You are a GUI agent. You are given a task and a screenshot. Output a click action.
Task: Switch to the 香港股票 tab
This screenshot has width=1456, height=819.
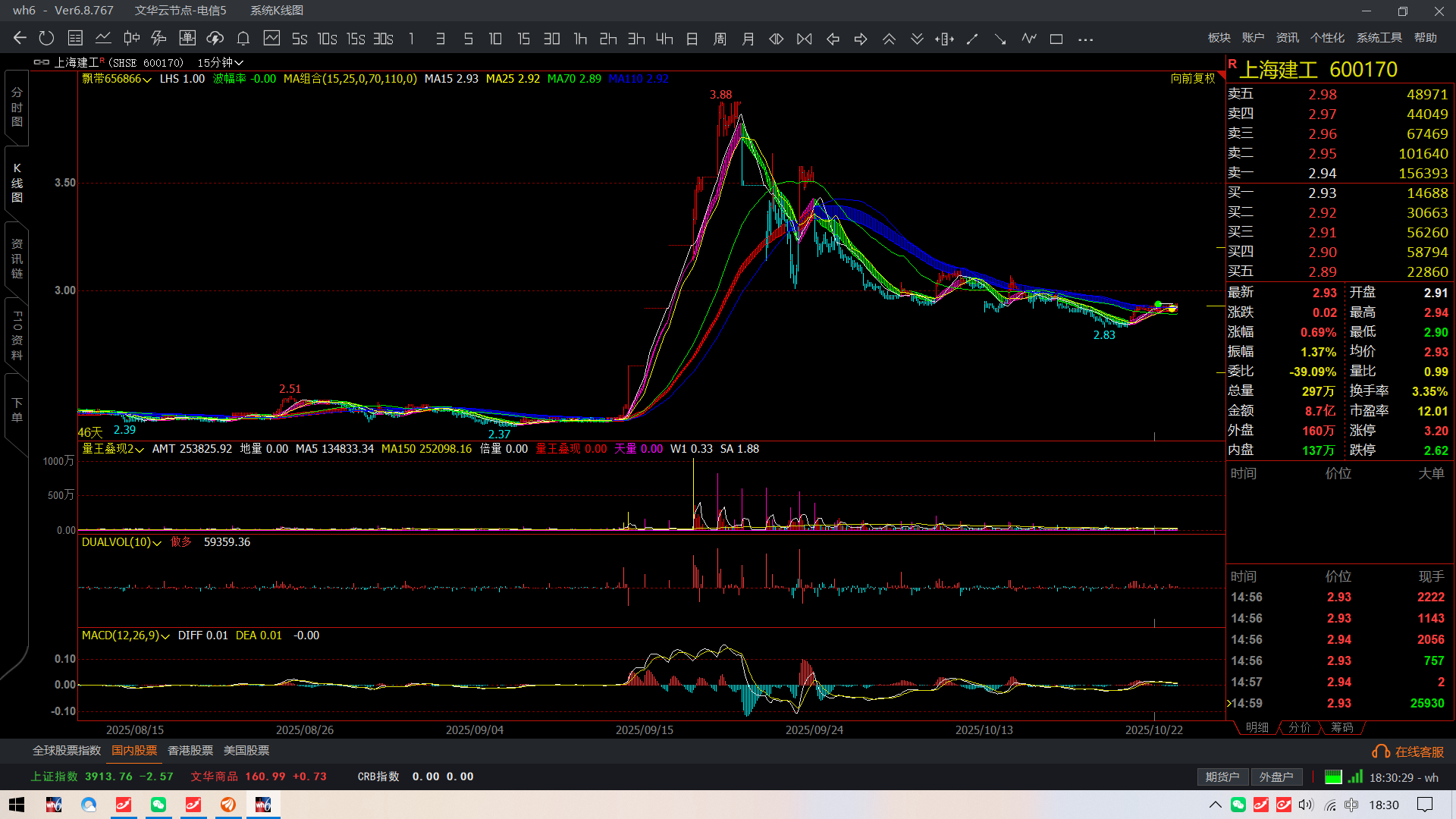190,750
